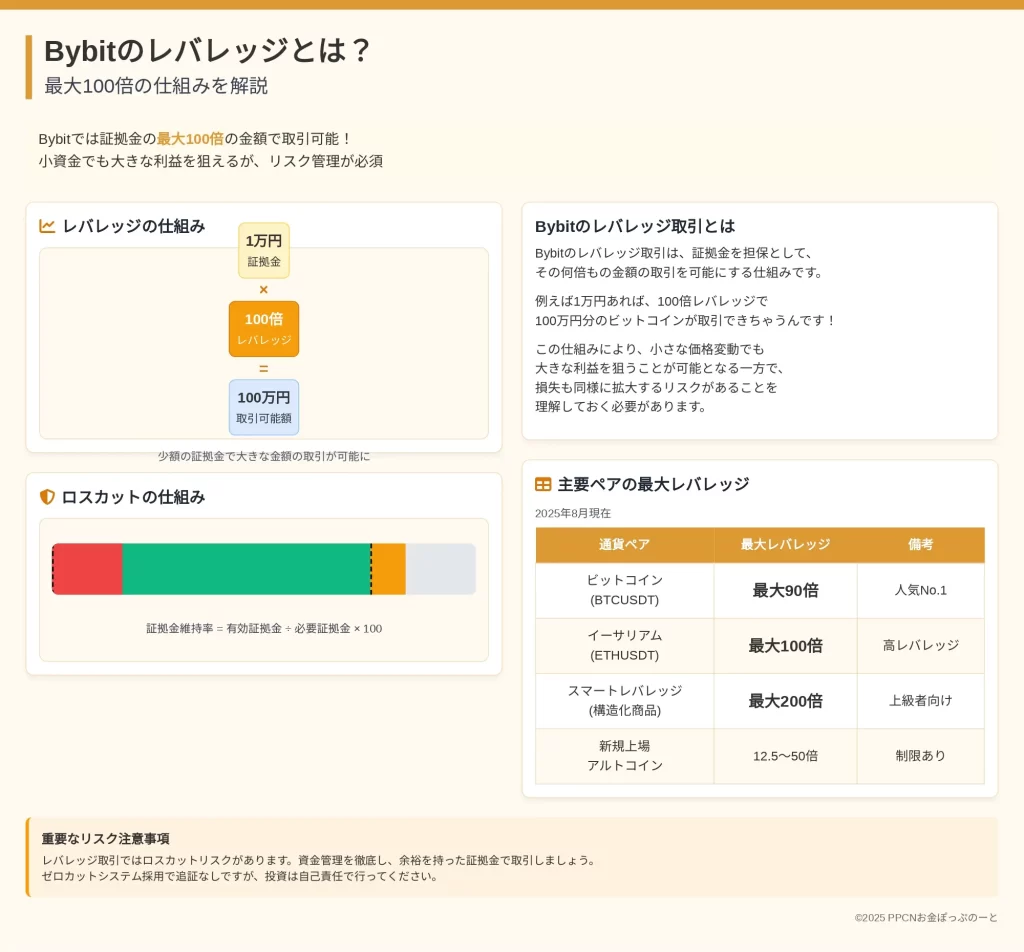The image size is (1024, 952).
Task: Click the ロスカットの仕組み heading text
Action: (x=133, y=497)
